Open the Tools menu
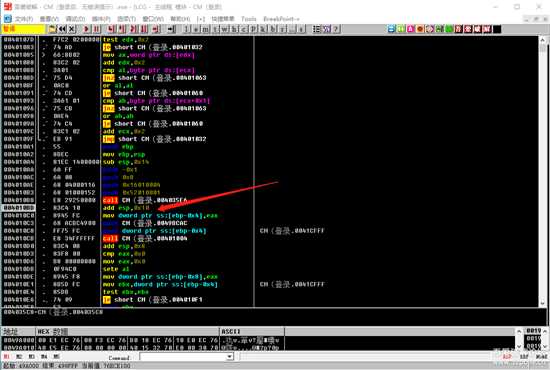The image size is (550, 370). pos(248,19)
